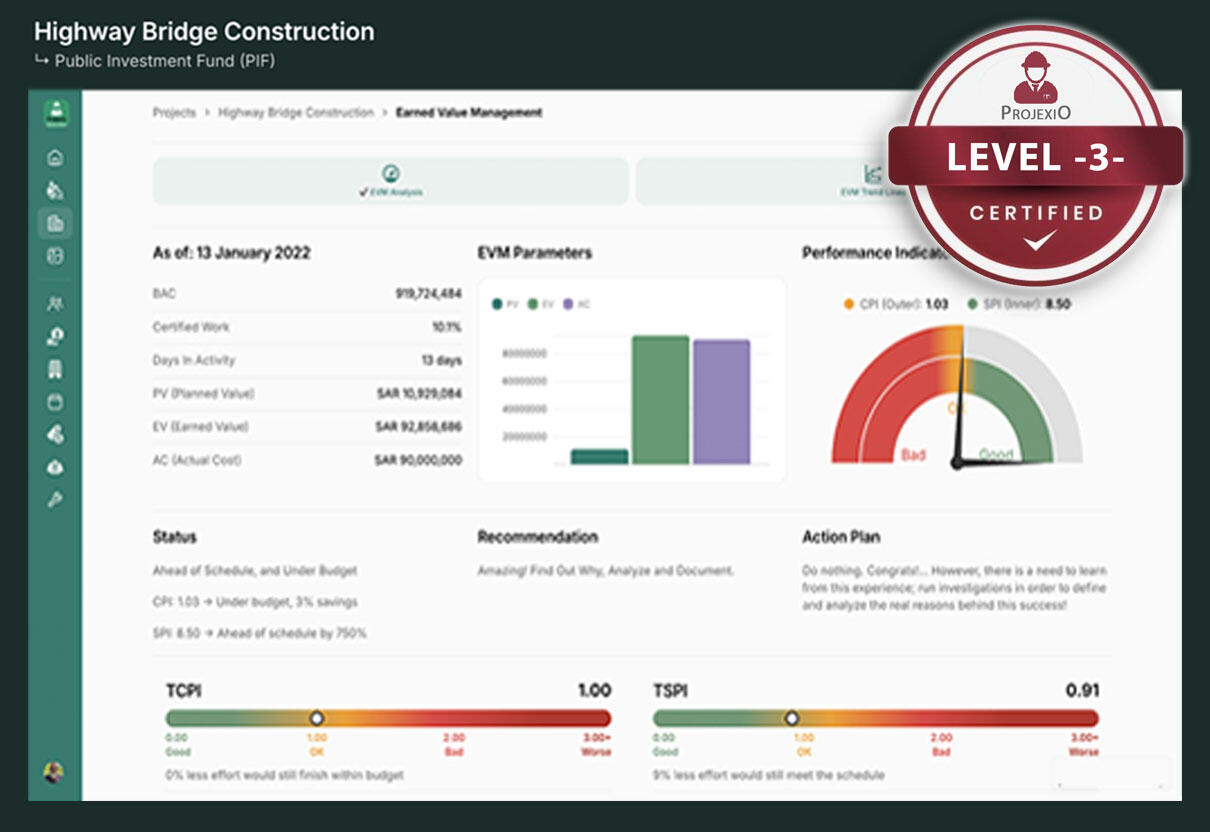The width and height of the screenshot is (1210, 832).
Task: Click the Projexio logo atop the sidebar
Action: coord(55,113)
